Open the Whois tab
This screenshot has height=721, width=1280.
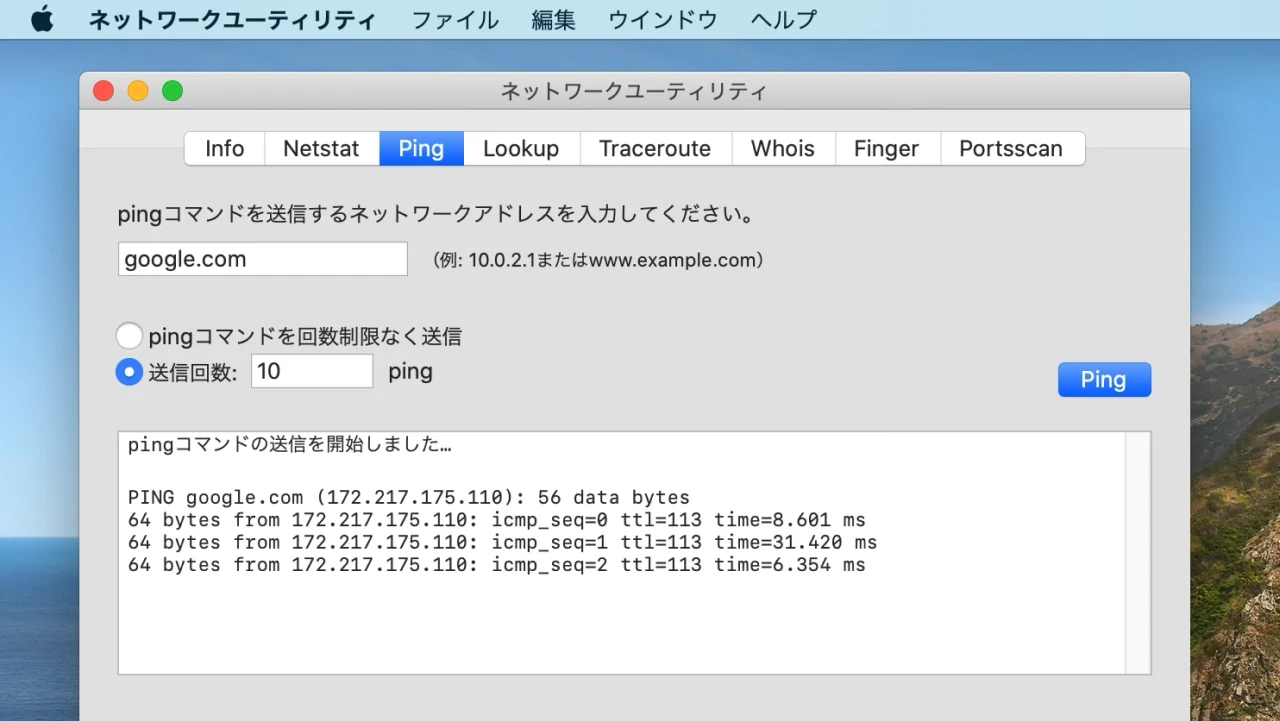(x=783, y=148)
